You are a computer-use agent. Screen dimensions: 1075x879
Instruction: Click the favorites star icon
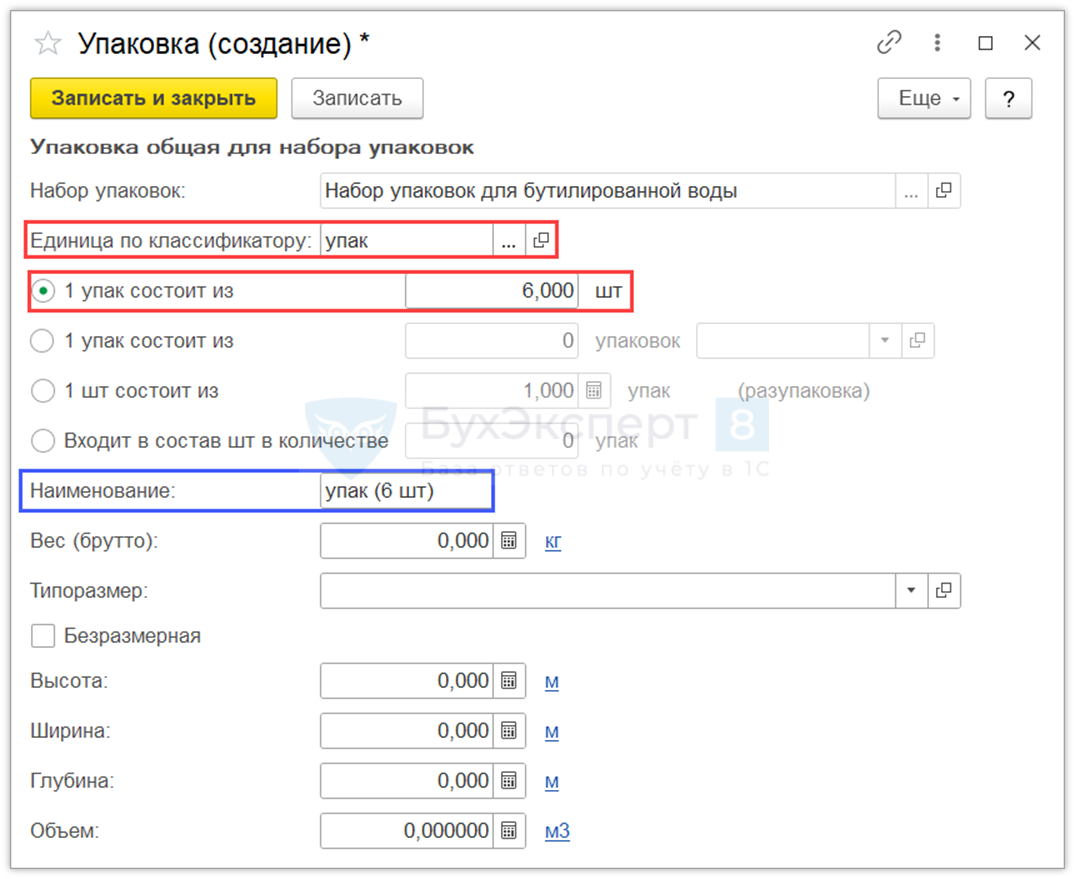pos(46,43)
